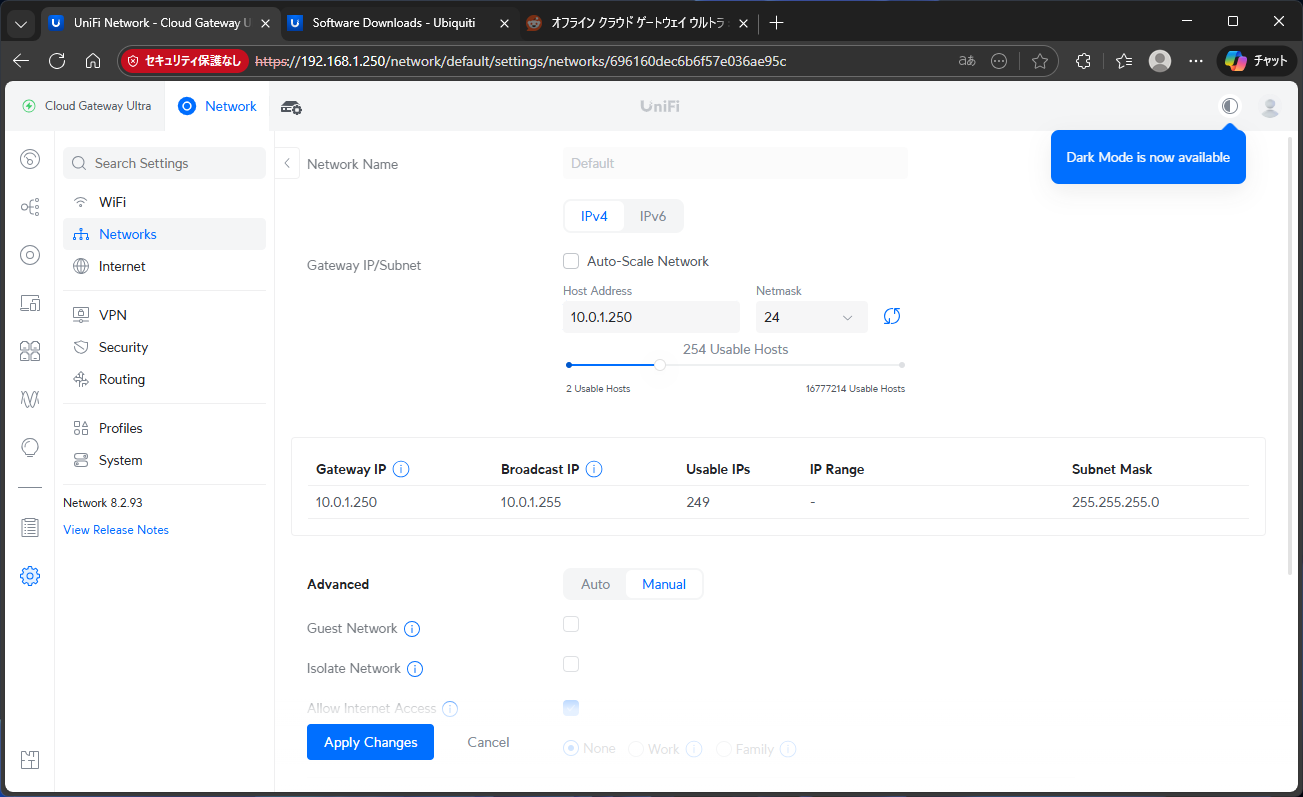Image resolution: width=1303 pixels, height=797 pixels.
Task: Tick the Isolate Network checkbox
Action: point(571,664)
